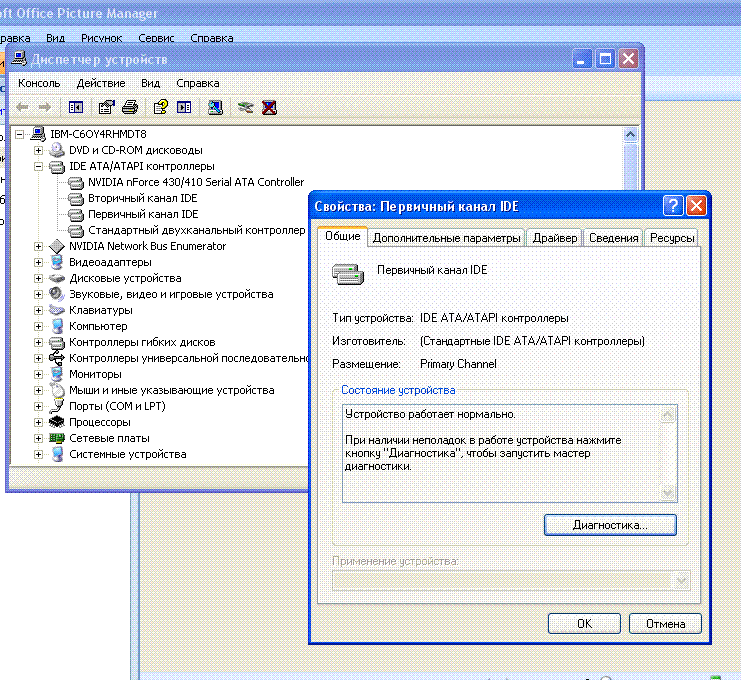The width and height of the screenshot is (741, 680).
Task: Click the Forward arrow in Device Manager toolbar
Action: click(44, 107)
